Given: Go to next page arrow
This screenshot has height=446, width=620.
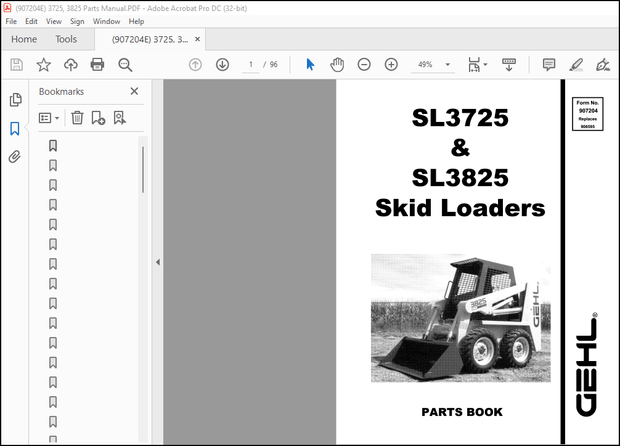Looking at the screenshot, I should click(223, 64).
